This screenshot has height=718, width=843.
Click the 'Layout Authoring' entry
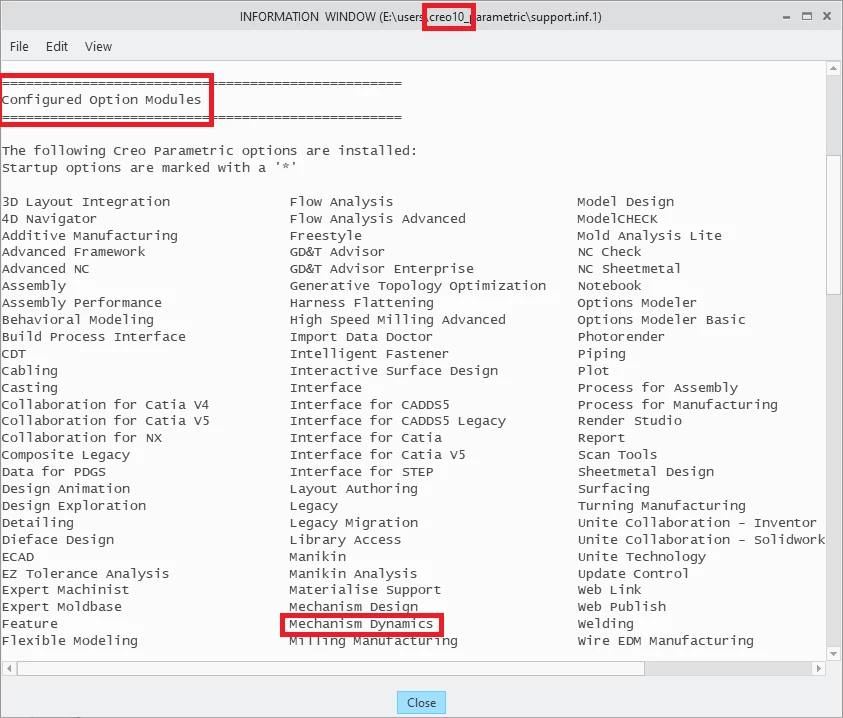coord(353,489)
